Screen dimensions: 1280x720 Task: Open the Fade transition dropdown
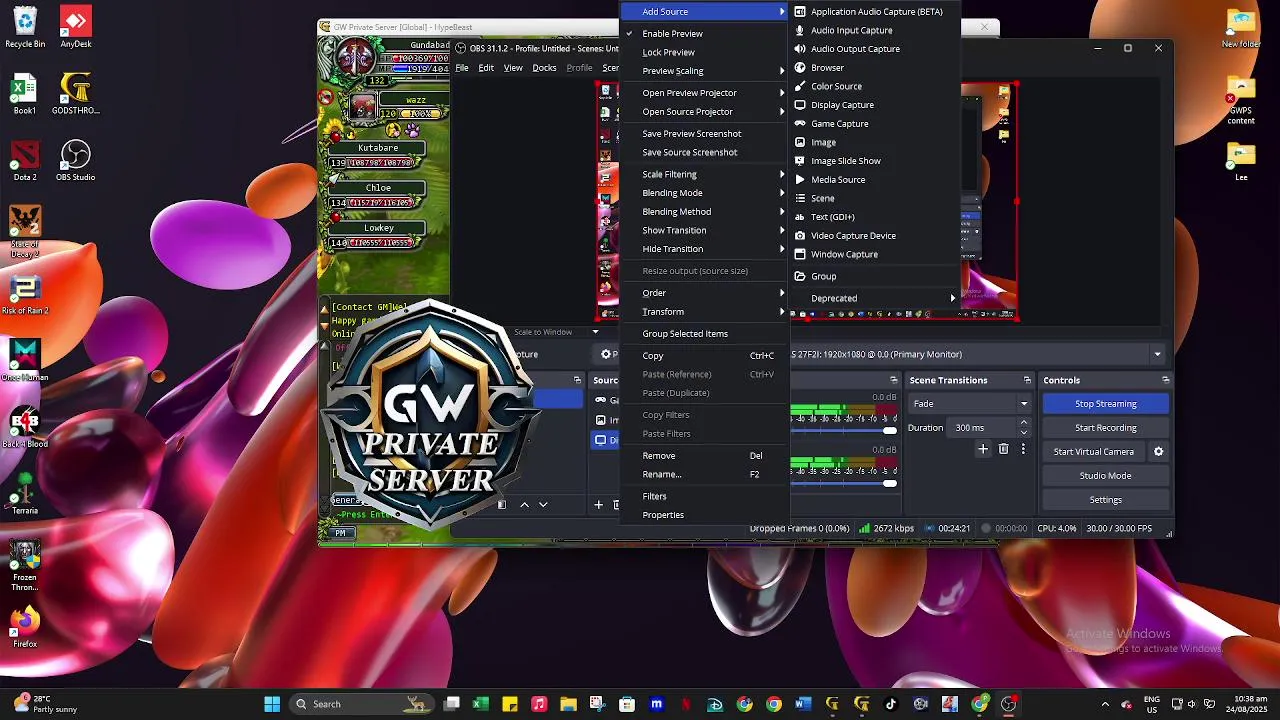pyautogui.click(x=969, y=404)
